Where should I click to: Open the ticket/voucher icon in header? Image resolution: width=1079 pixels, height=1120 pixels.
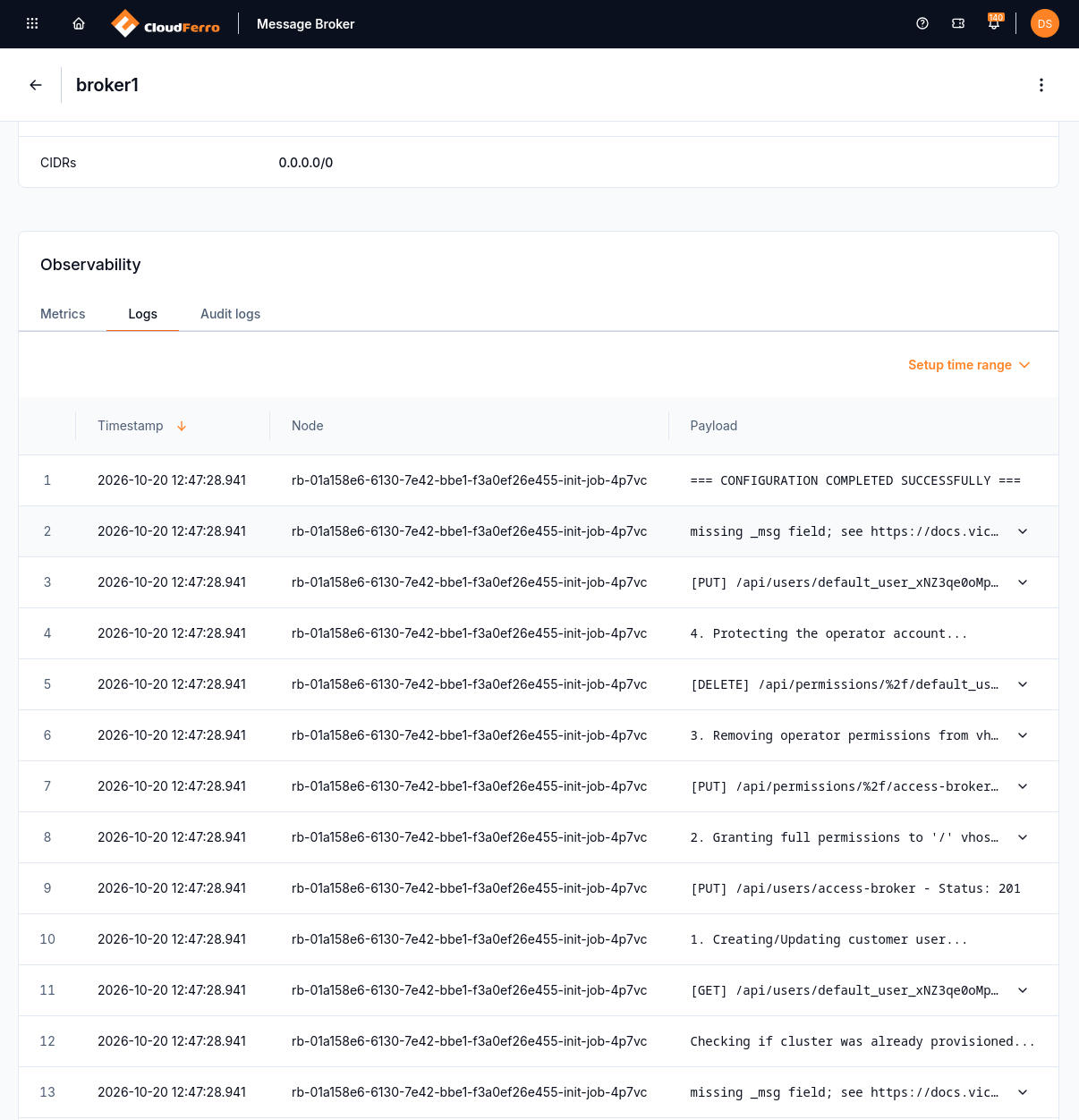958,23
